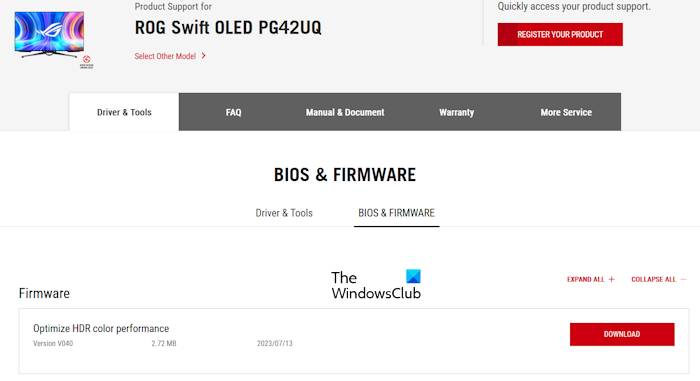Switch to the FAQ tab

(x=233, y=112)
